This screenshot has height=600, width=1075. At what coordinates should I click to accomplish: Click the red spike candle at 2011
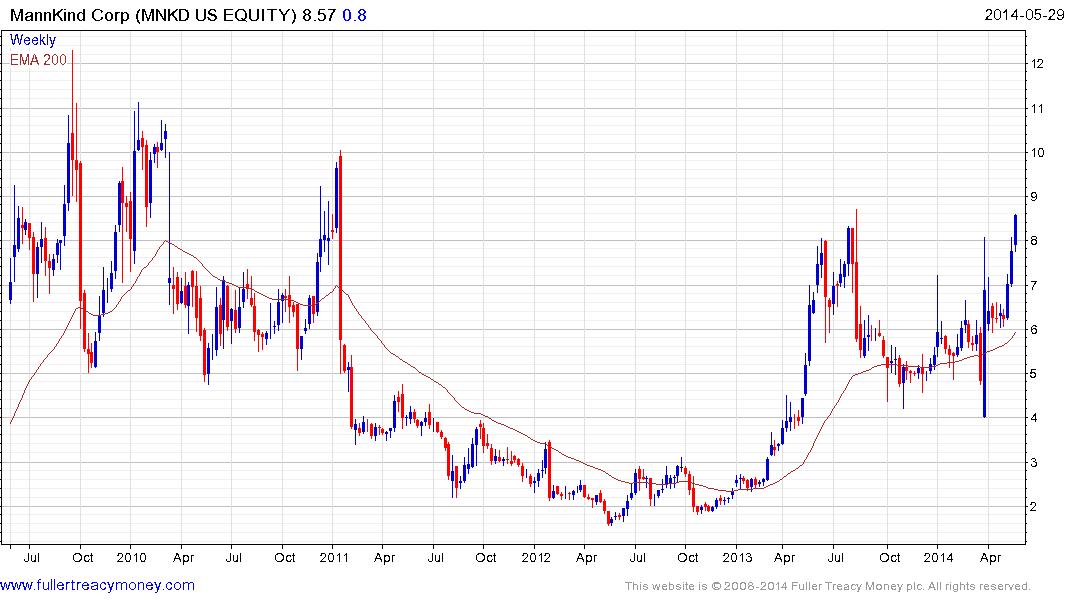340,245
